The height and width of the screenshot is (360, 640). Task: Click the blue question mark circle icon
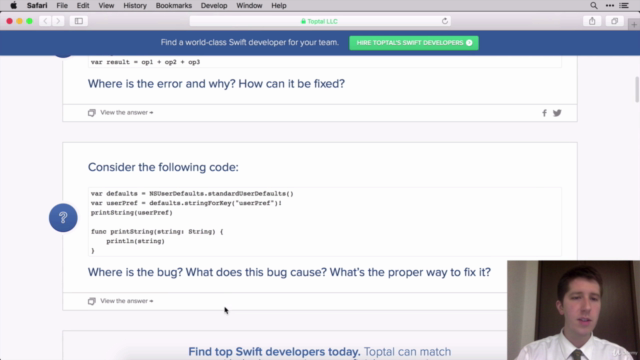click(x=63, y=218)
